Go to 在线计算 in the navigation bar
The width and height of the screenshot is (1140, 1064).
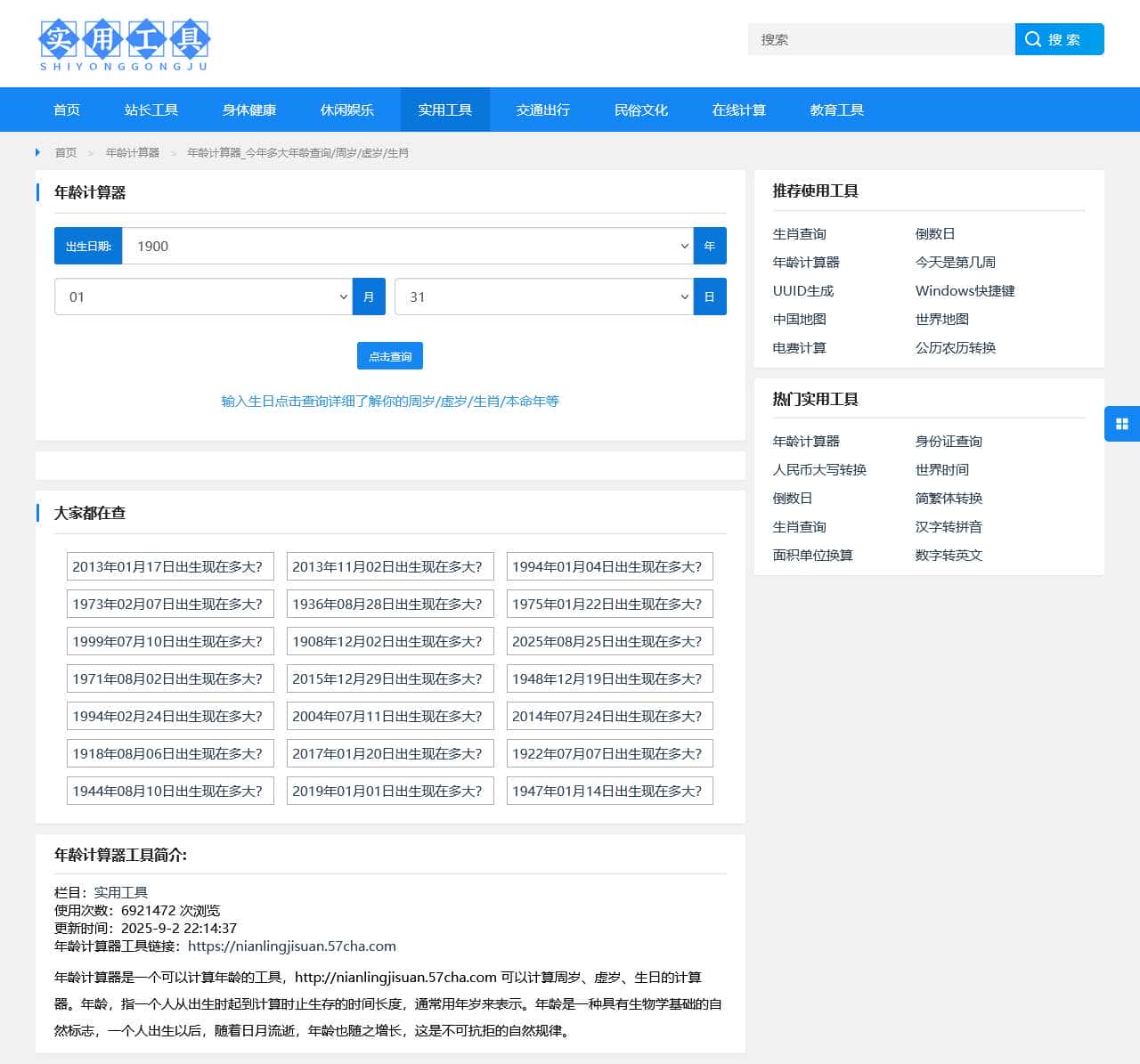[739, 110]
